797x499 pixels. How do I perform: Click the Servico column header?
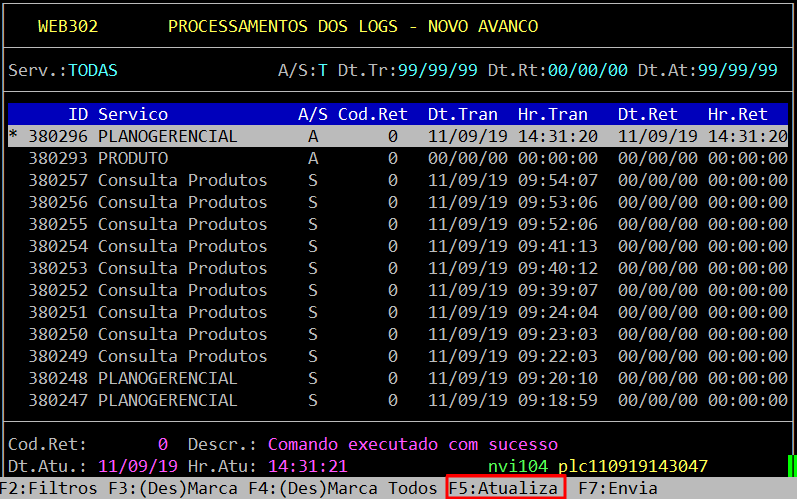click(x=132, y=114)
